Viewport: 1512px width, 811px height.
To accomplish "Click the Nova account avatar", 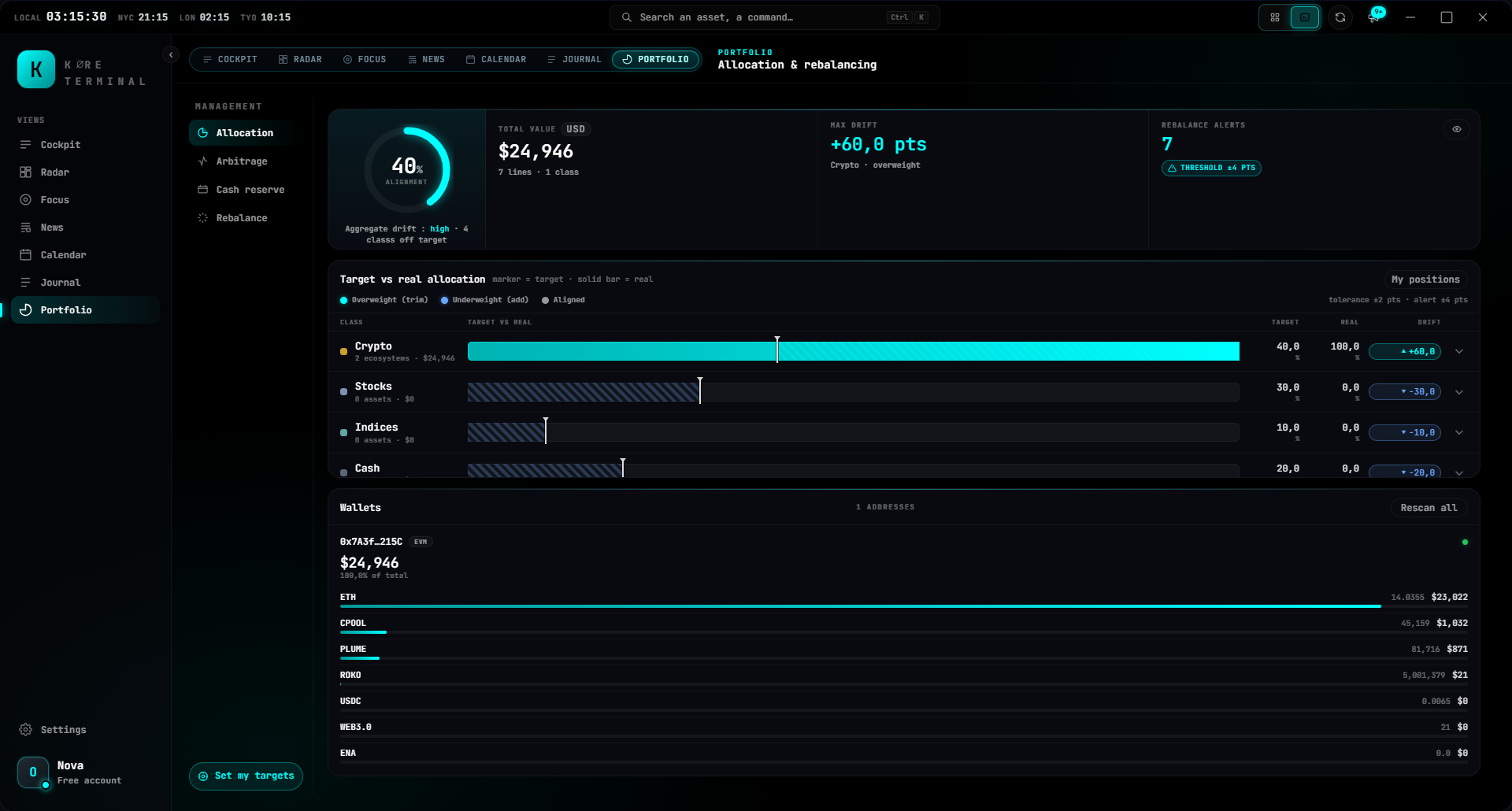I will point(33,772).
